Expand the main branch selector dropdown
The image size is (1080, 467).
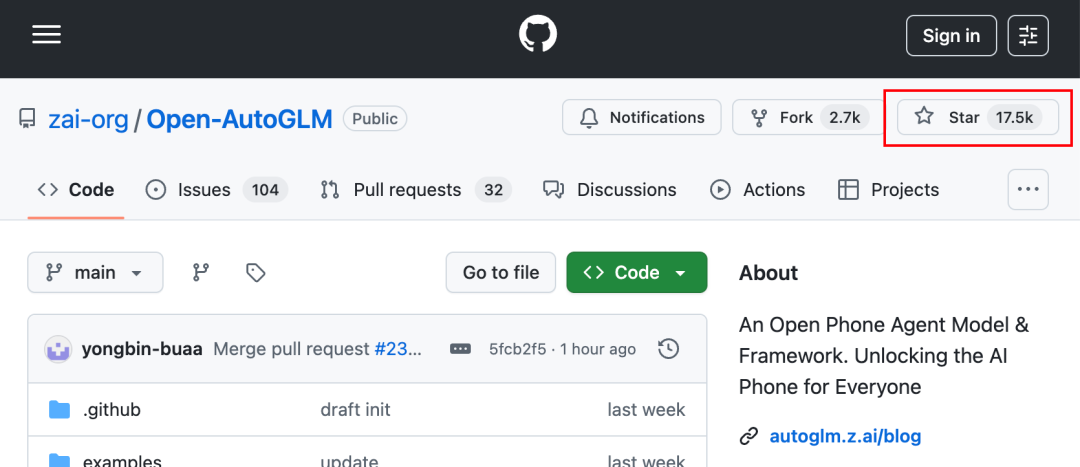(95, 273)
